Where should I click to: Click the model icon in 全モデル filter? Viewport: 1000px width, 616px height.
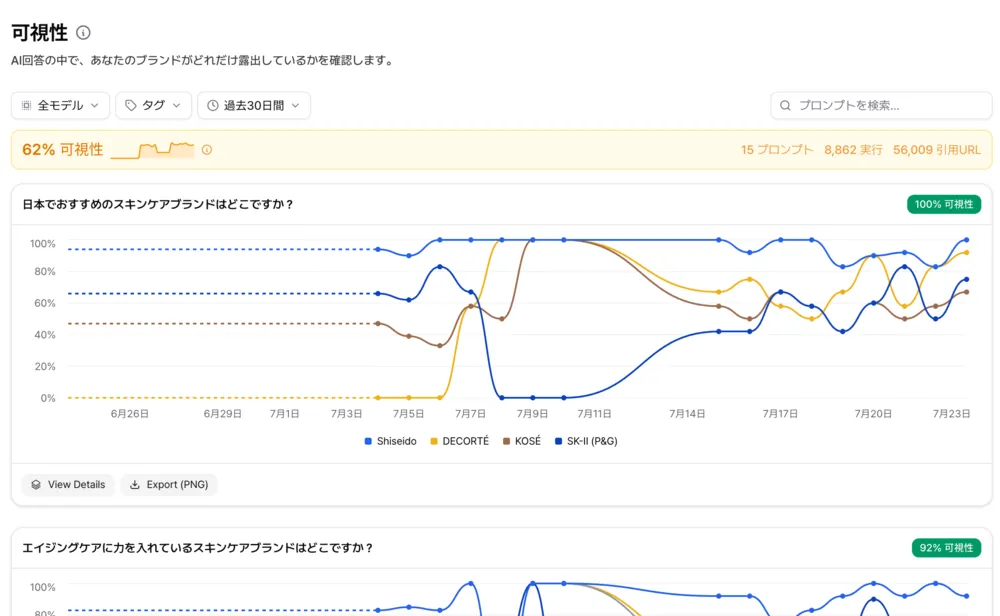point(26,105)
